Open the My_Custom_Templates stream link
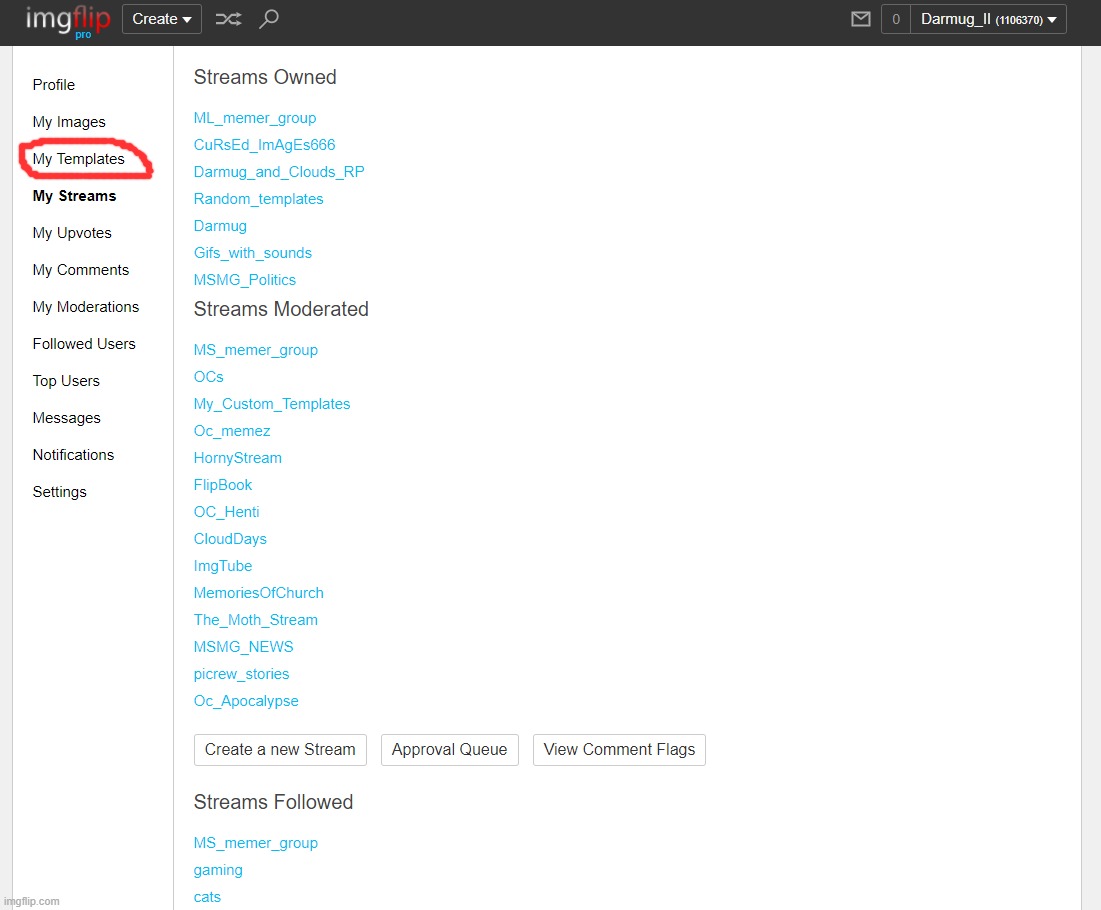This screenshot has width=1101, height=910. click(x=272, y=404)
